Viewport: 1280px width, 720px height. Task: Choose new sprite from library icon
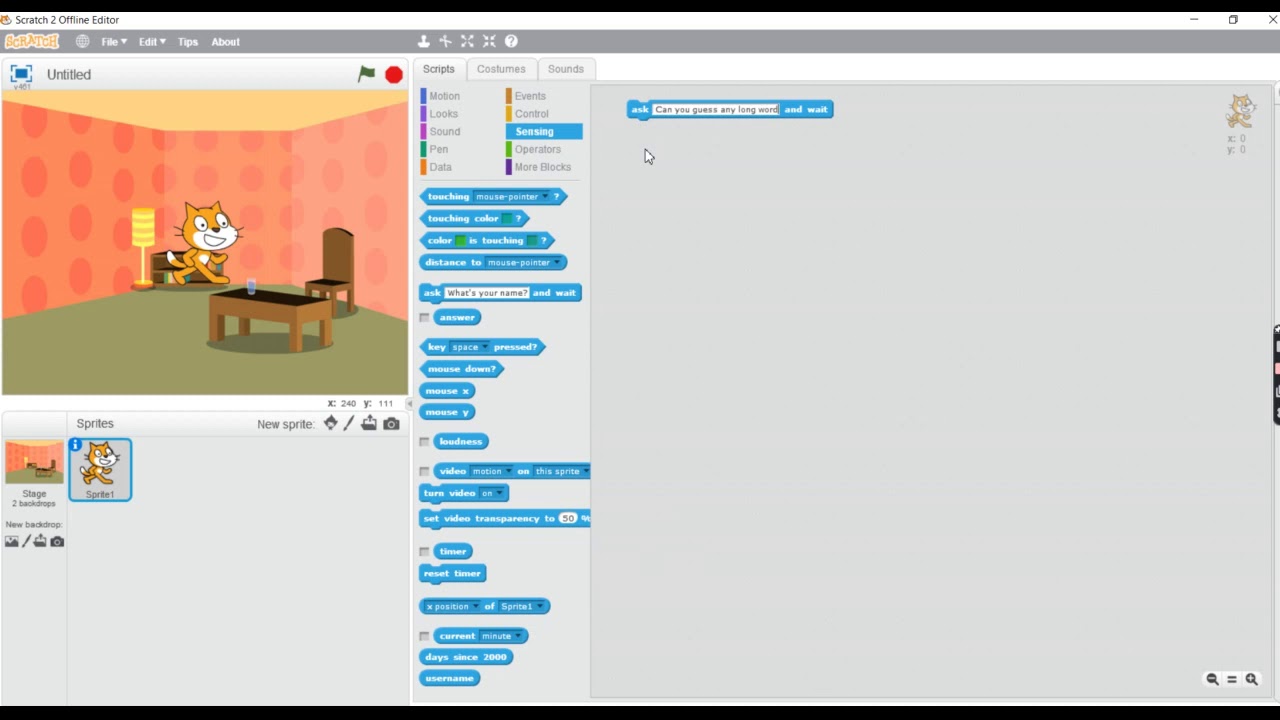pyautogui.click(x=330, y=424)
